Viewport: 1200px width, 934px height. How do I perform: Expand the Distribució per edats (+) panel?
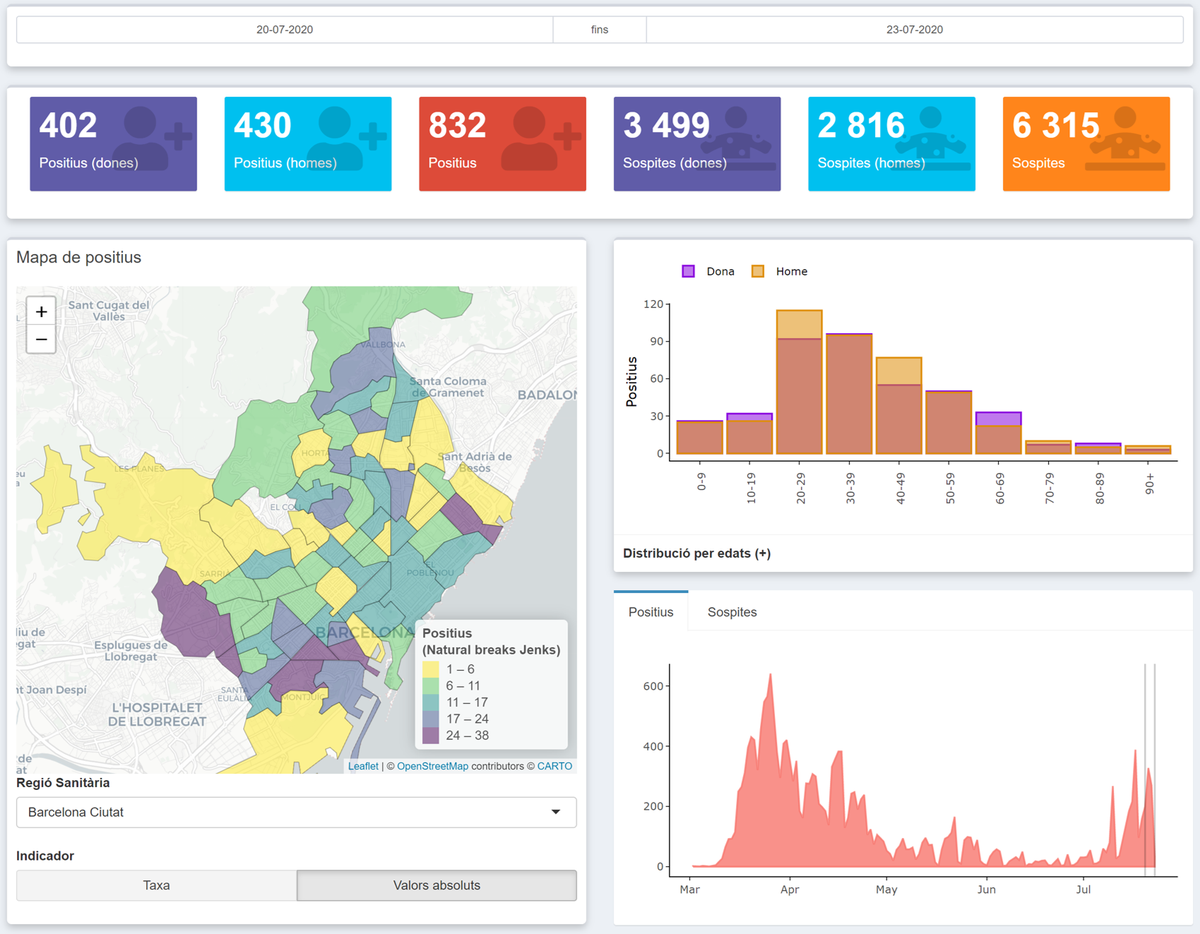(697, 553)
